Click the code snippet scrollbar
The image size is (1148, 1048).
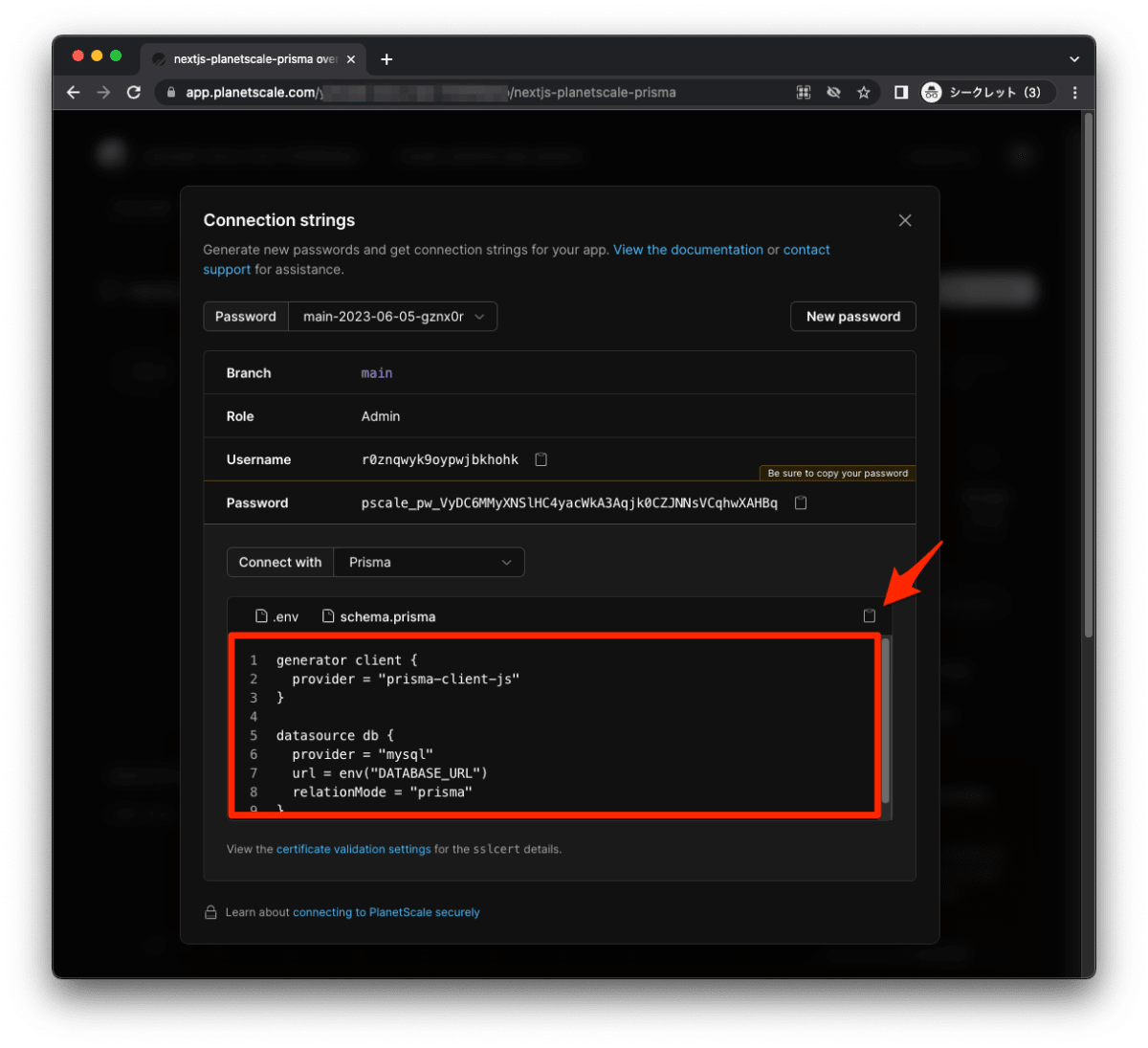pyautogui.click(x=886, y=721)
